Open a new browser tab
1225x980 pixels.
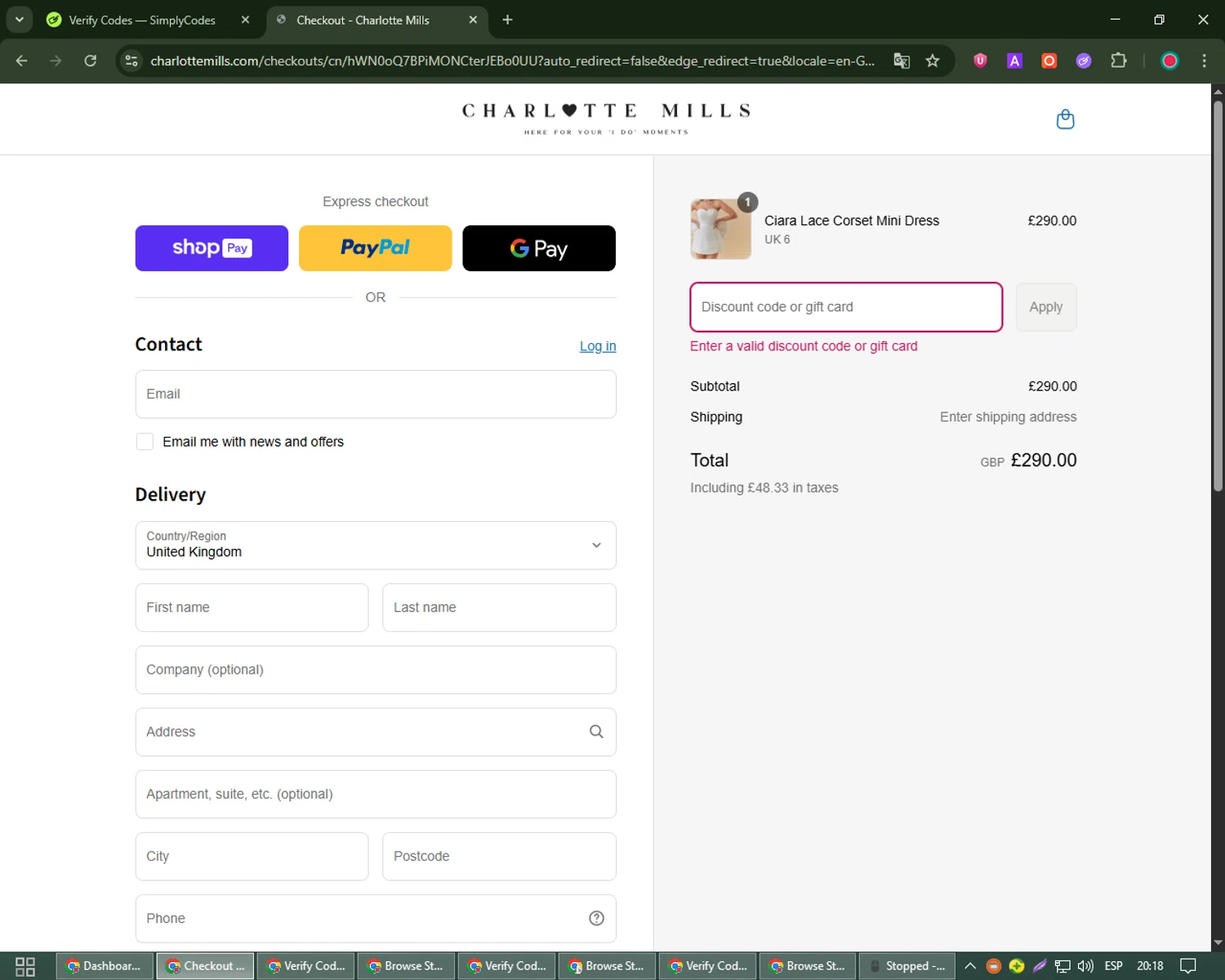coord(507,20)
